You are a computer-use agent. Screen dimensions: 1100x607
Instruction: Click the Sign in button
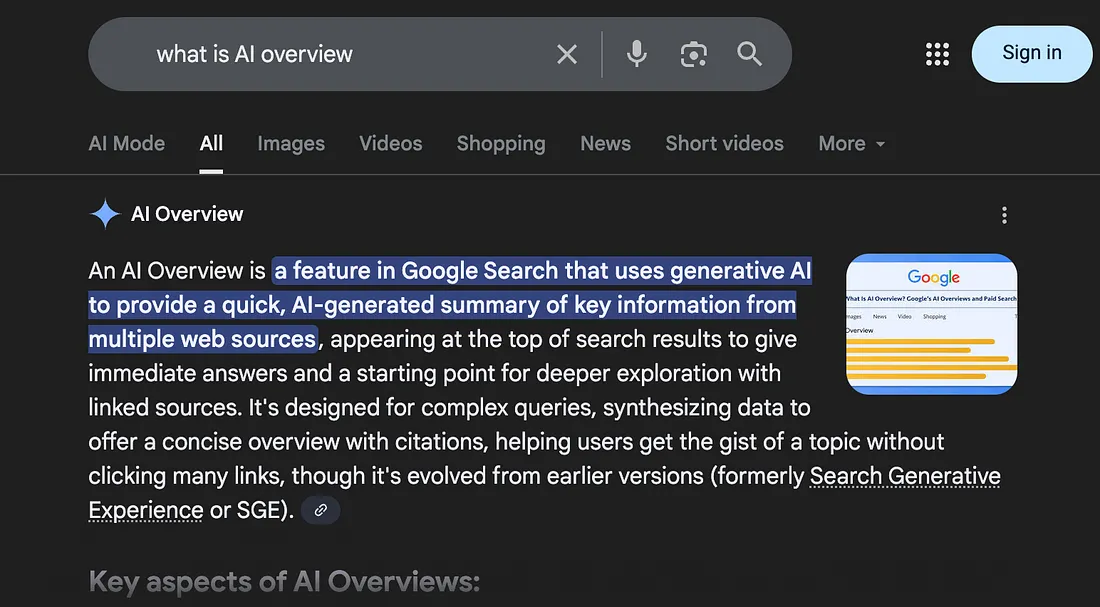(1031, 54)
